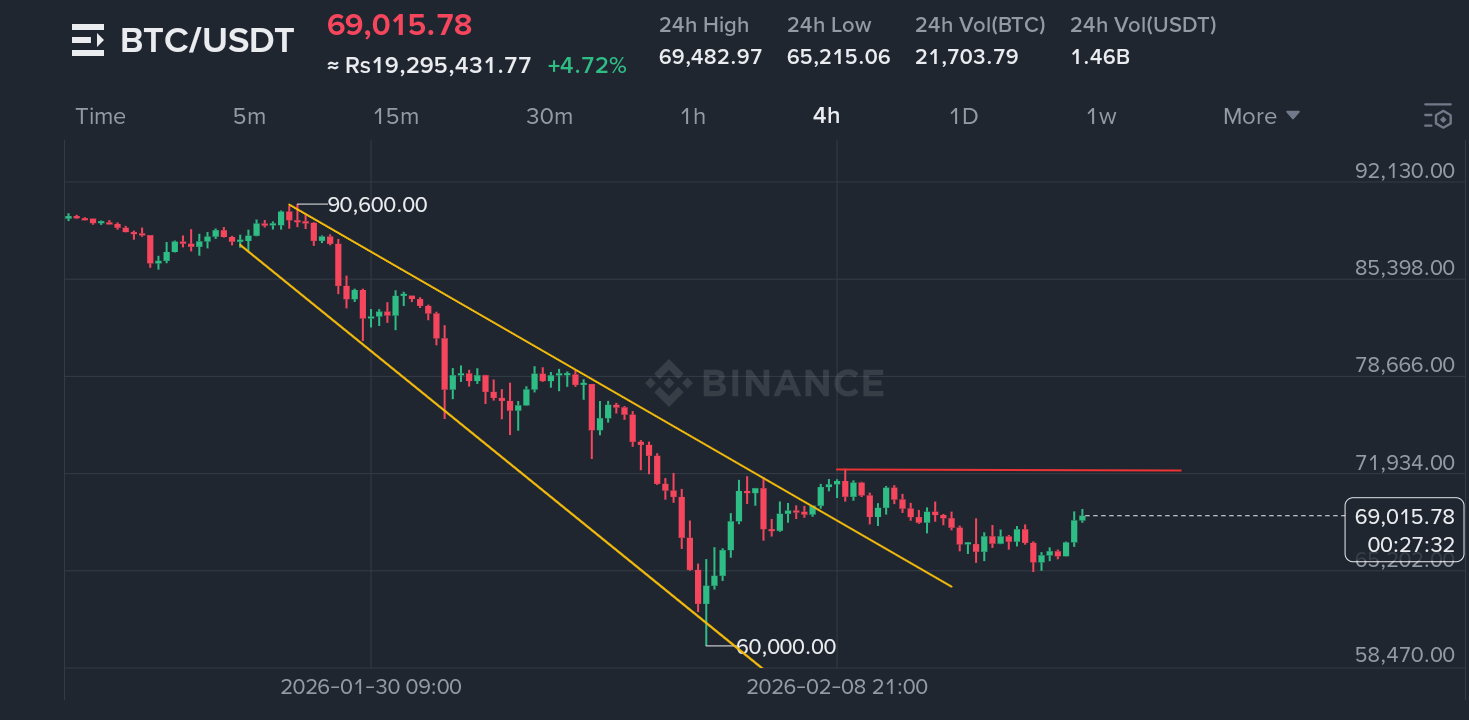Expand the More timeframes dropdown
The height and width of the screenshot is (720, 1469).
(1261, 116)
